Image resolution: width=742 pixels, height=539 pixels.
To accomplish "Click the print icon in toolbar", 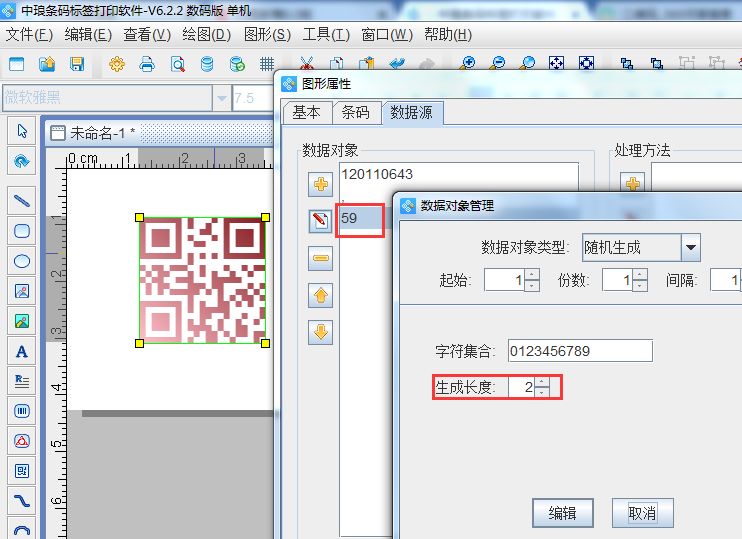I will (x=146, y=64).
